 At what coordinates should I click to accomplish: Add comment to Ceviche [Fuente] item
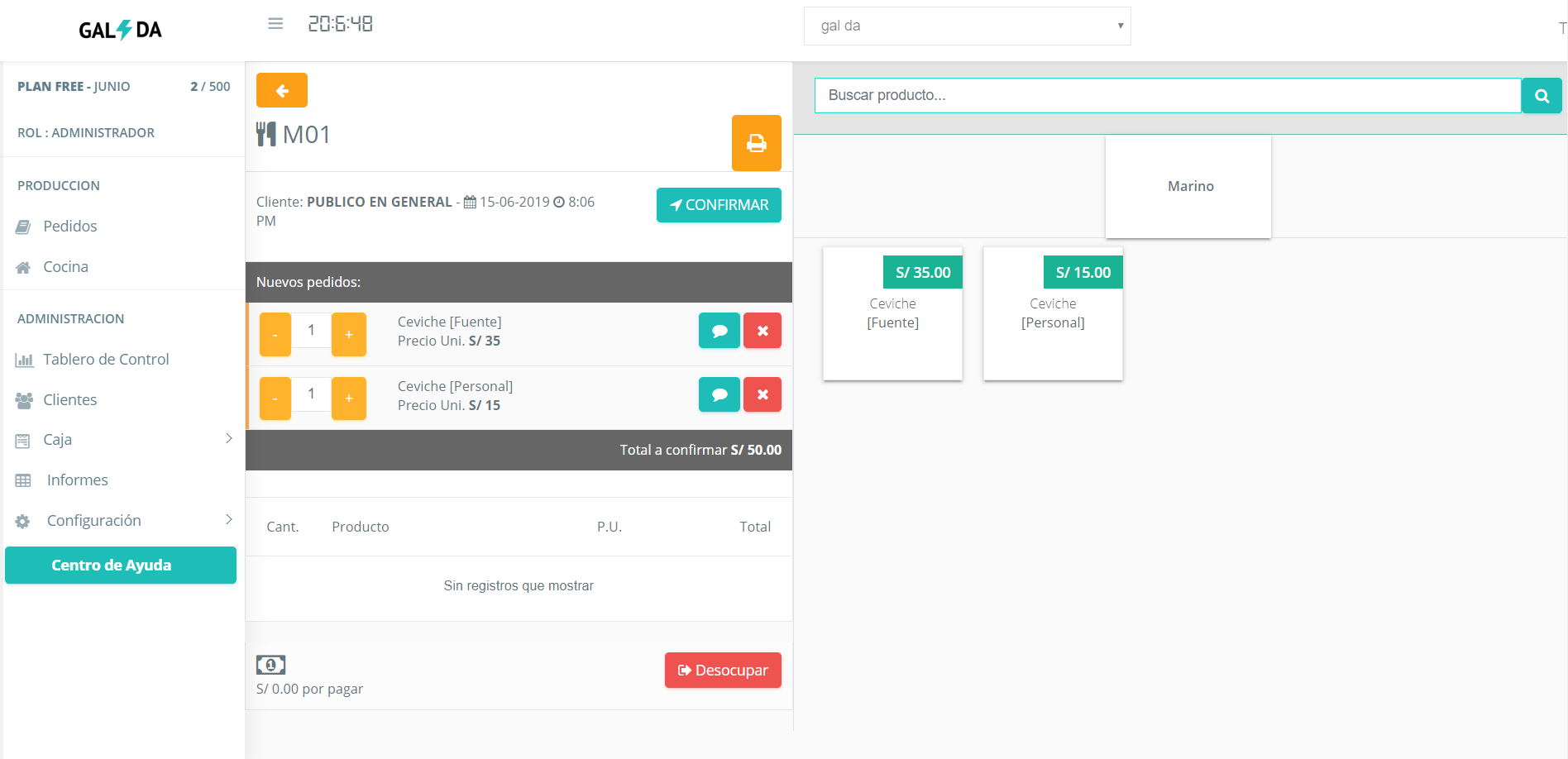tap(719, 331)
